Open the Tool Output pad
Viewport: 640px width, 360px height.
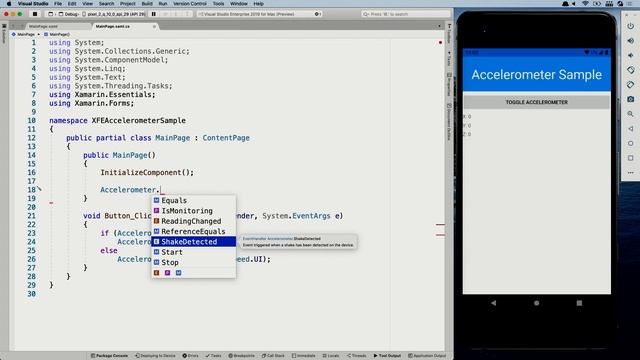pyautogui.click(x=387, y=356)
